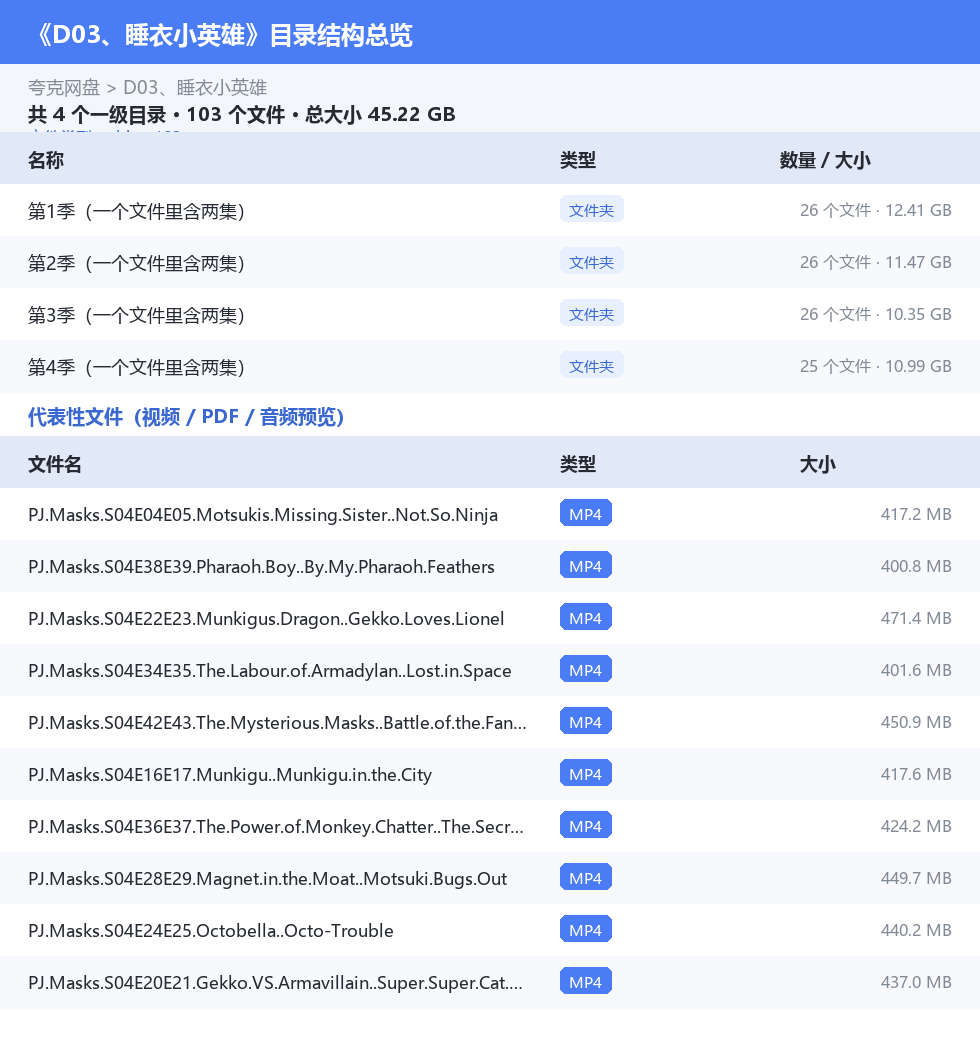The height and width of the screenshot is (1040, 980).
Task: Select the 417.2 MB size value
Action: pos(916,514)
